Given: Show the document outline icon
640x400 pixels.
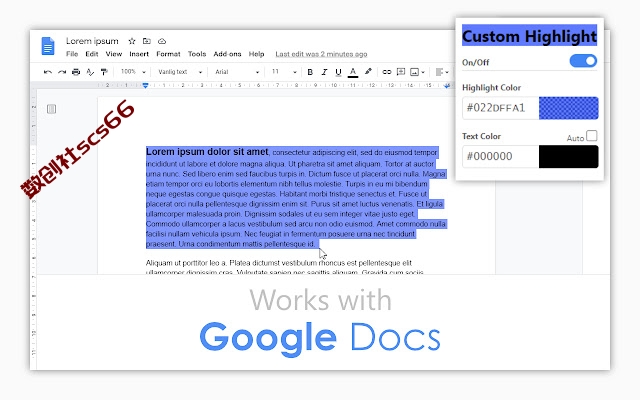Looking at the screenshot, I should pos(51,109).
